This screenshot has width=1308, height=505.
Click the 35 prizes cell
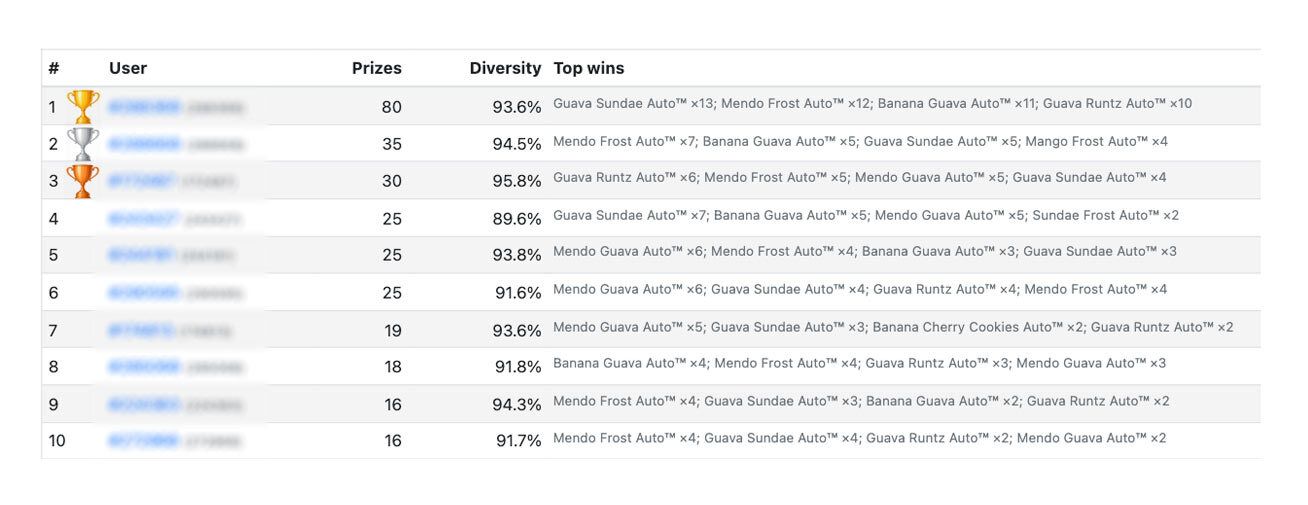pos(391,144)
